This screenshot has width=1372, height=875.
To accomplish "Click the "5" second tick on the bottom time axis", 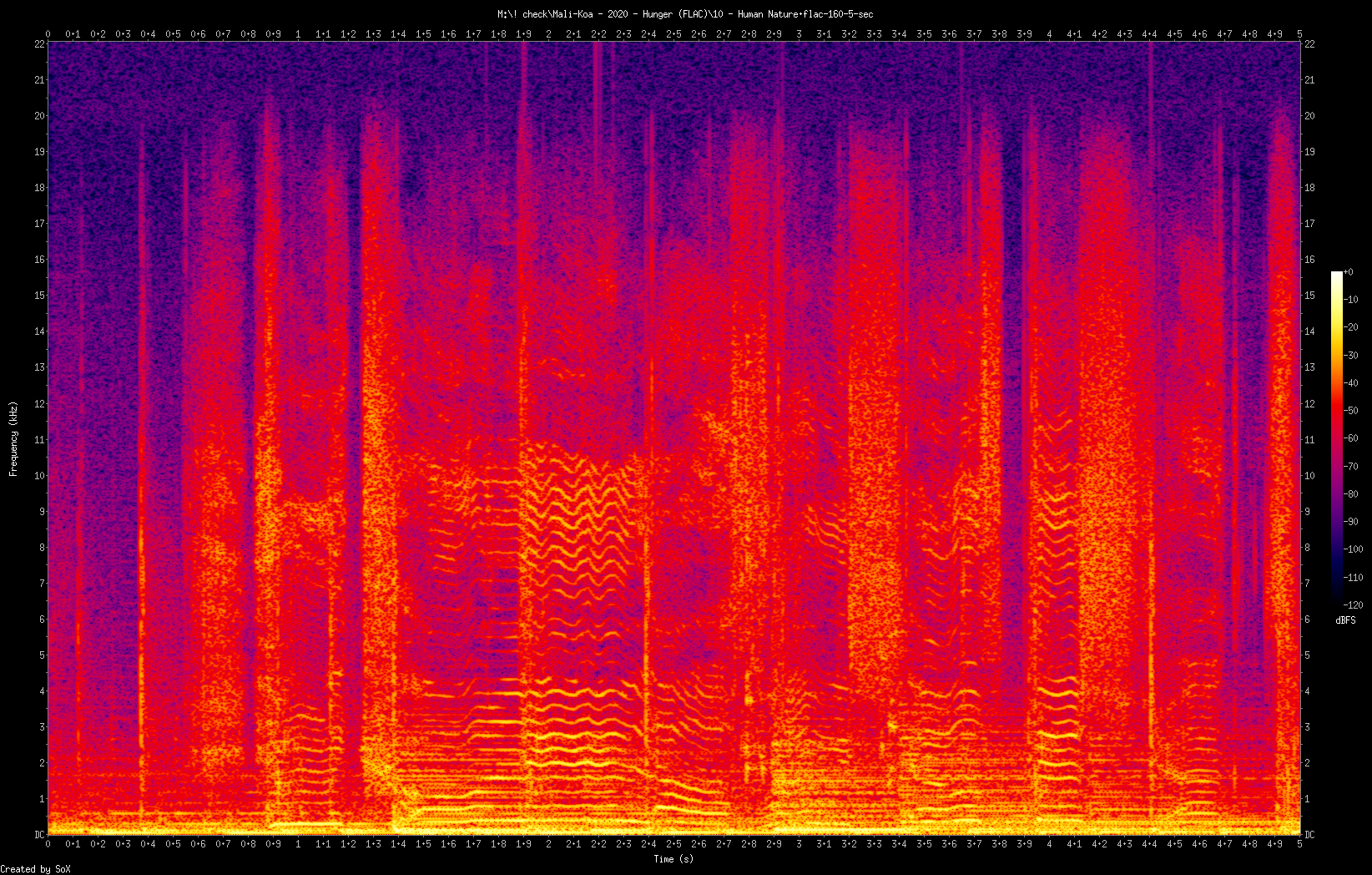I will tap(1299, 844).
